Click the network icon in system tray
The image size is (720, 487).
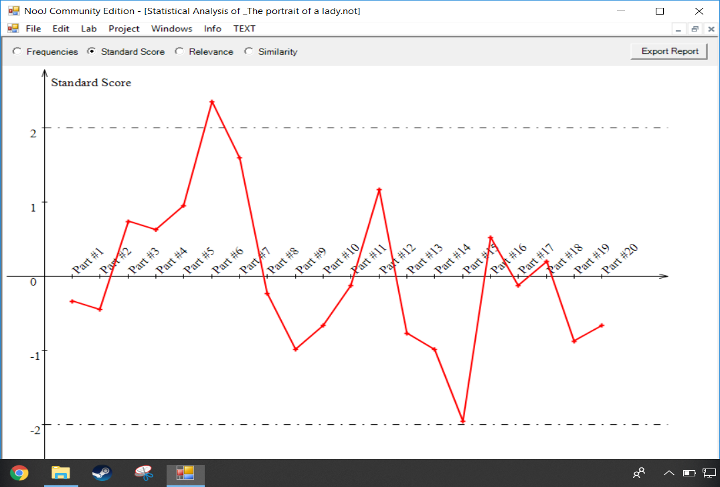[709, 473]
